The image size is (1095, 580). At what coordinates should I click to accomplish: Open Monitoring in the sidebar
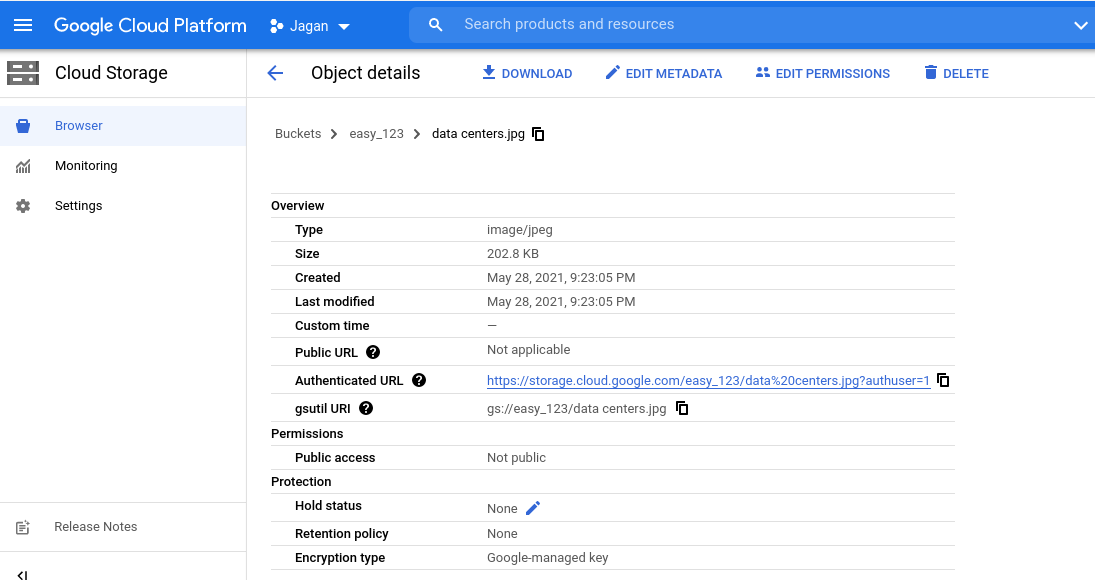123,166
